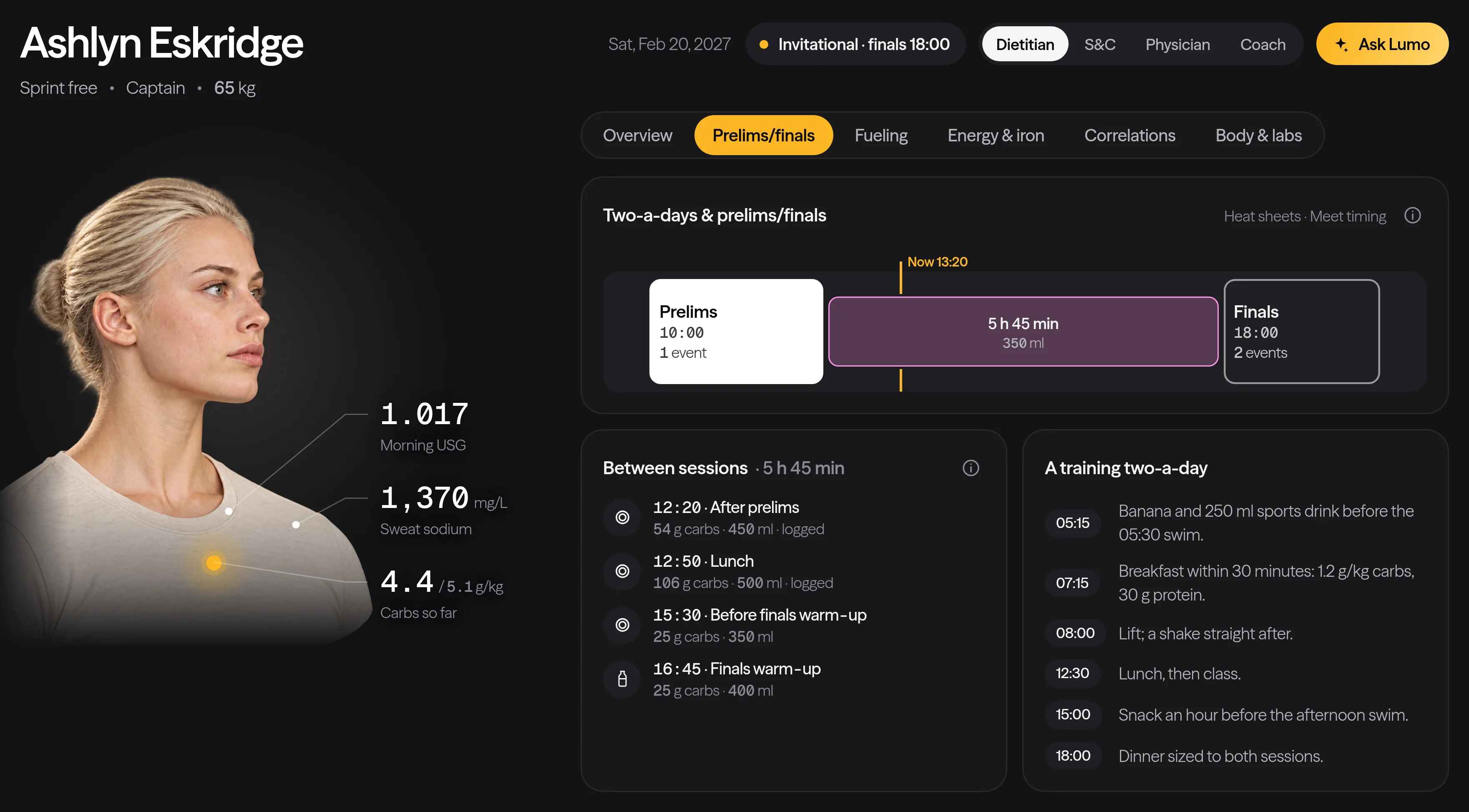Switch the role toggle to Dietitian
The image size is (1469, 812).
1025,44
